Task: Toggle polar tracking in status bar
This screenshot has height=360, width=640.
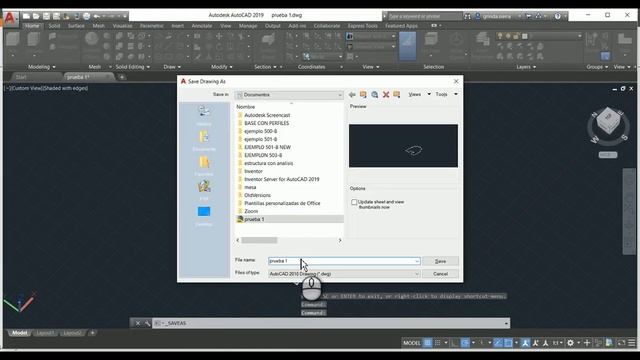Action: (x=465, y=343)
